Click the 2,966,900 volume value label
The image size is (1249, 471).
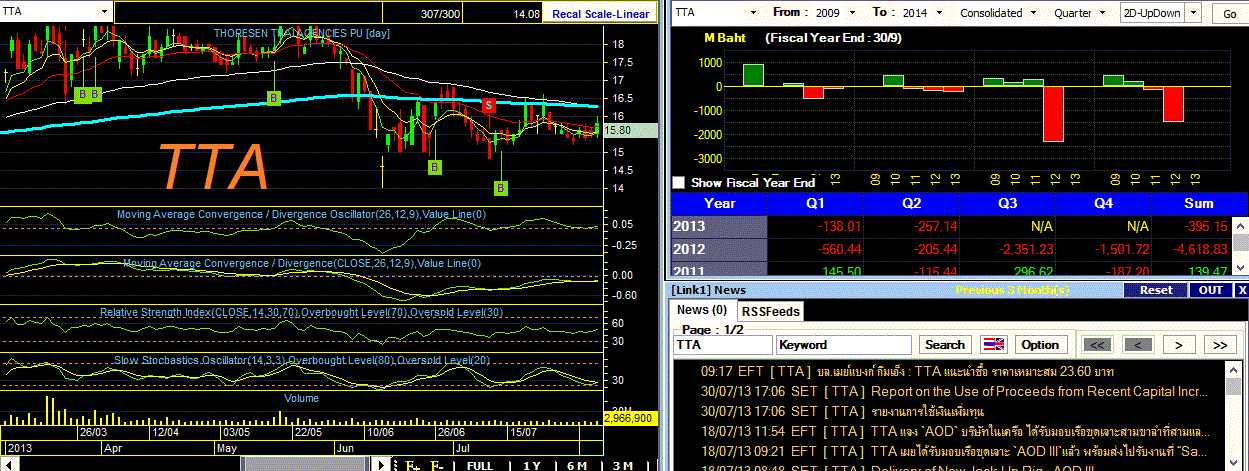point(631,418)
